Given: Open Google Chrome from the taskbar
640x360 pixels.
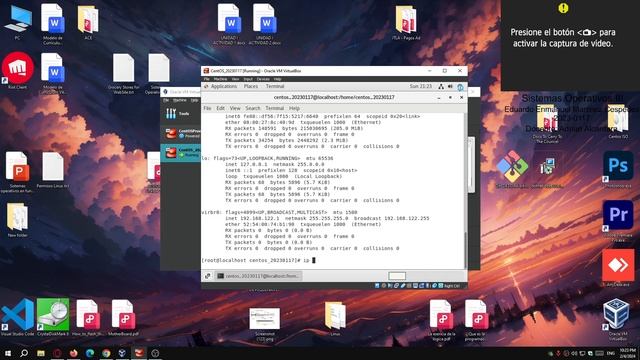Looking at the screenshot, I should click(x=106, y=353).
